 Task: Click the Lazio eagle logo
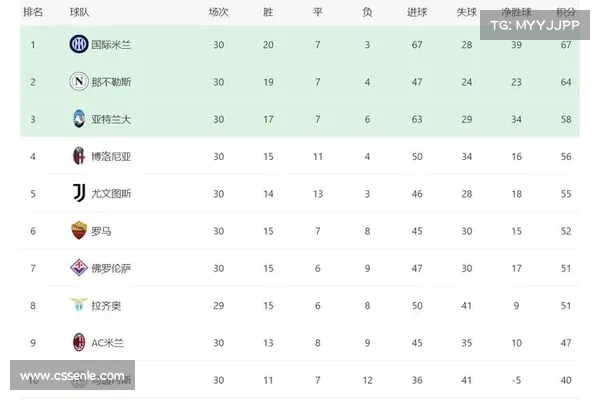point(79,305)
